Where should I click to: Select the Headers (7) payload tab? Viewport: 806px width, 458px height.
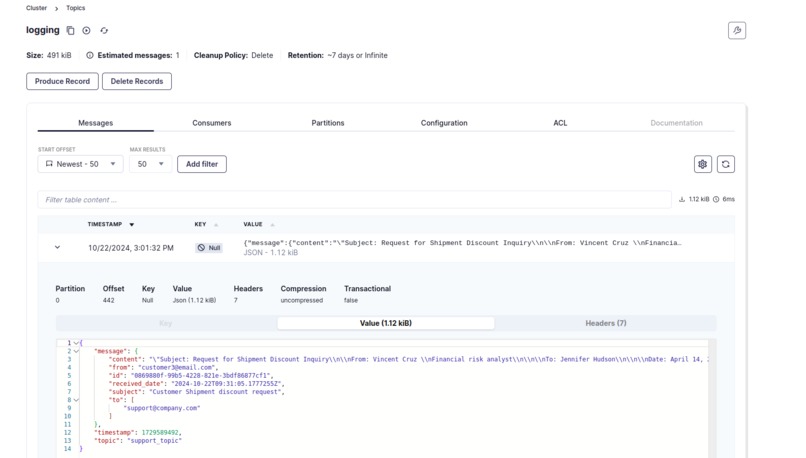606,323
